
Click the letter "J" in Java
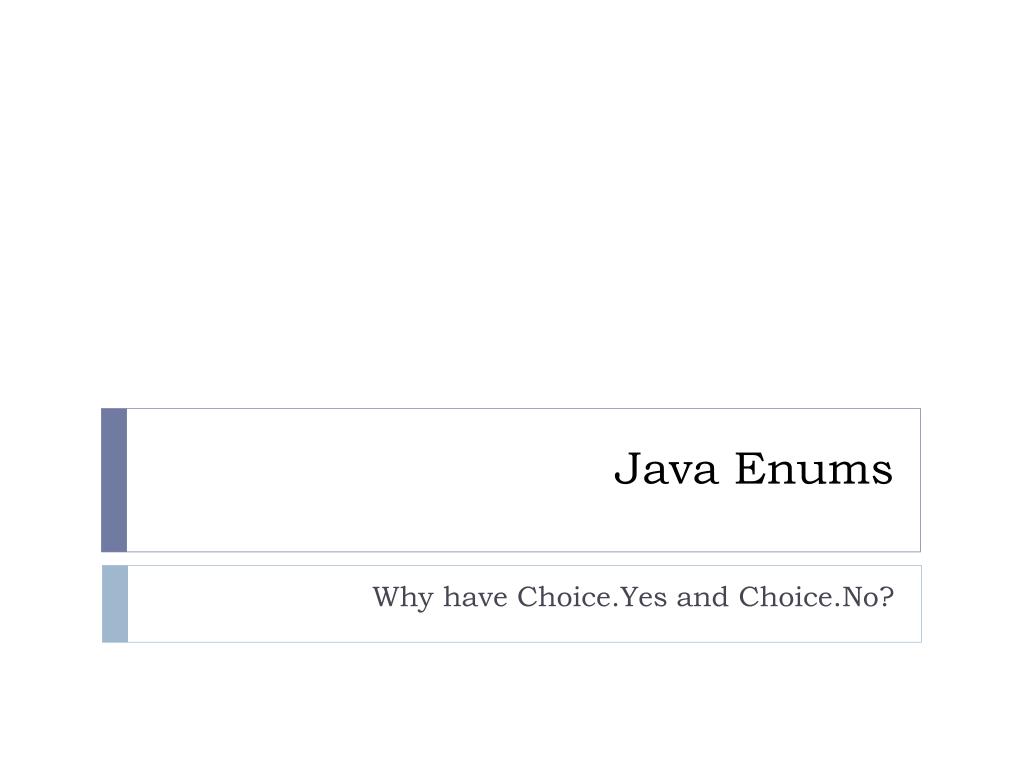(626, 469)
